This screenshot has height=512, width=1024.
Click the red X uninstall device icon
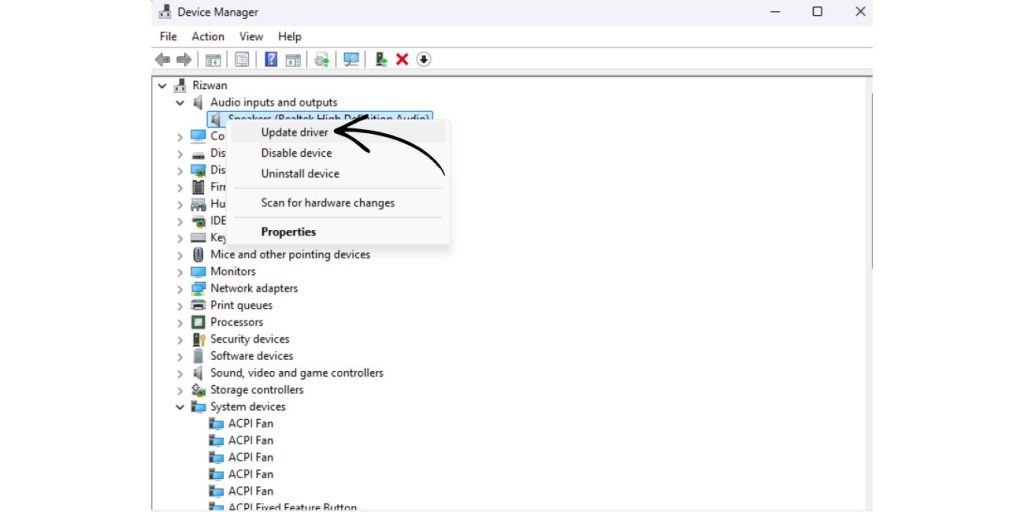coord(402,59)
